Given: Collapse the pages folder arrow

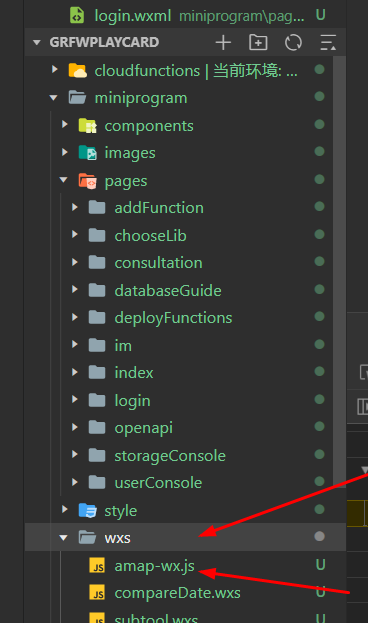Looking at the screenshot, I should coord(64,180).
